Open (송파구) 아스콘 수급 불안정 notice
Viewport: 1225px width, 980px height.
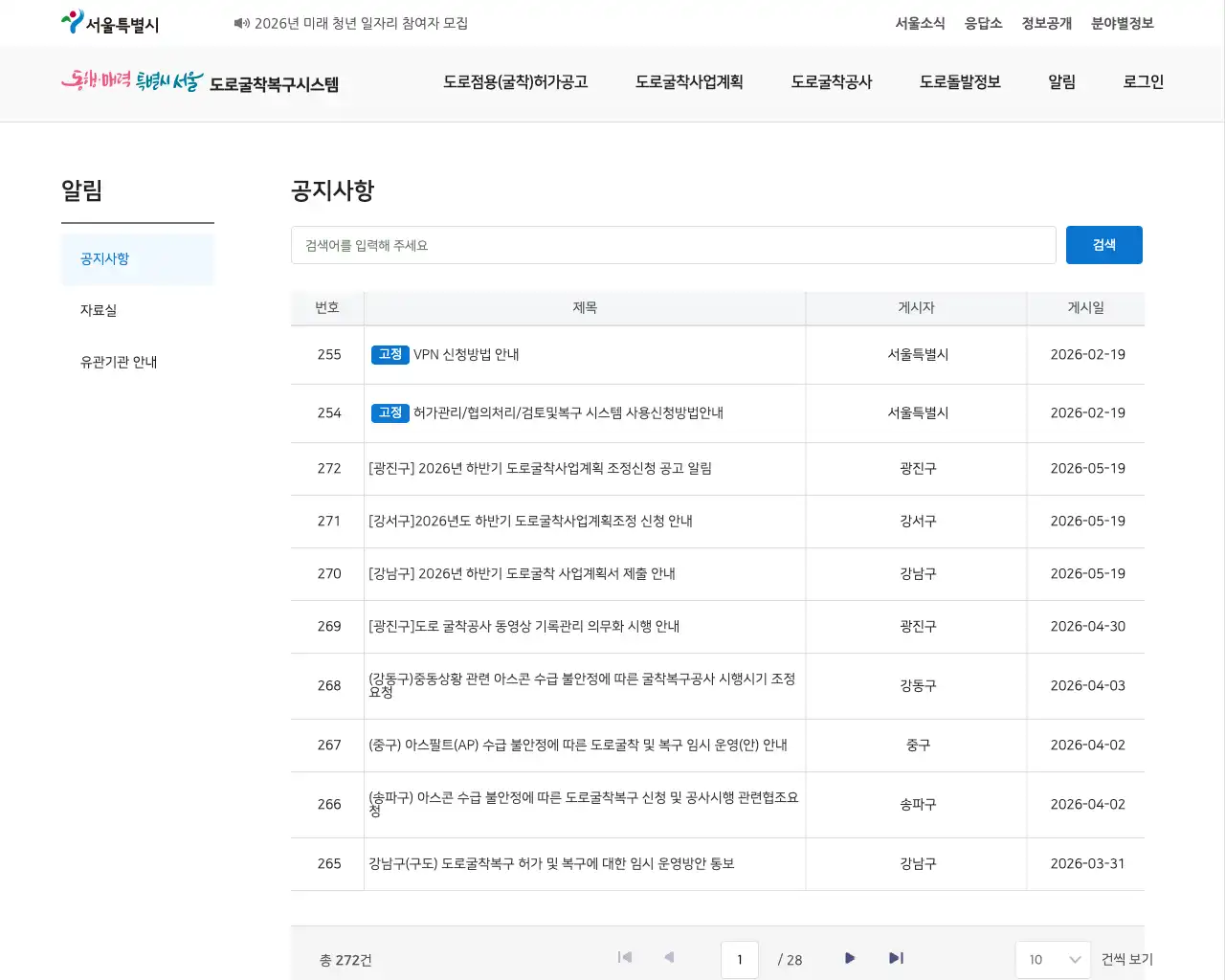click(584, 804)
